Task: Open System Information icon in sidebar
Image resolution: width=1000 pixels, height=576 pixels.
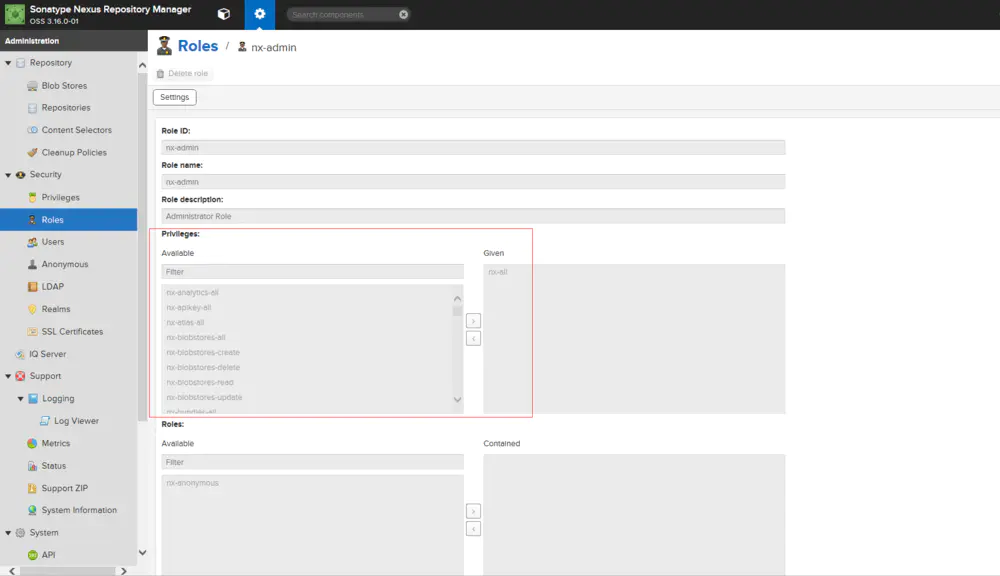Action: click(33, 510)
